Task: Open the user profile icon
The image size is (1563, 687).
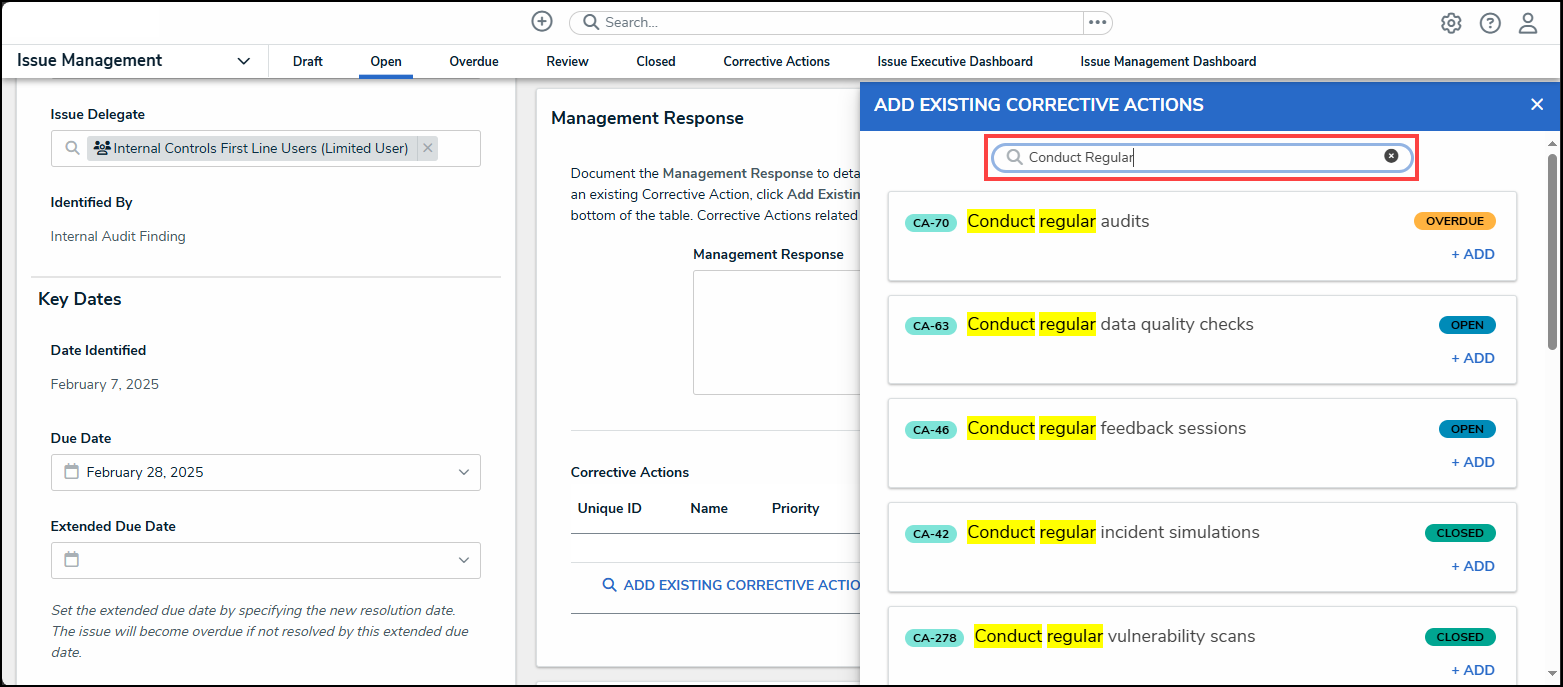Action: click(1528, 23)
